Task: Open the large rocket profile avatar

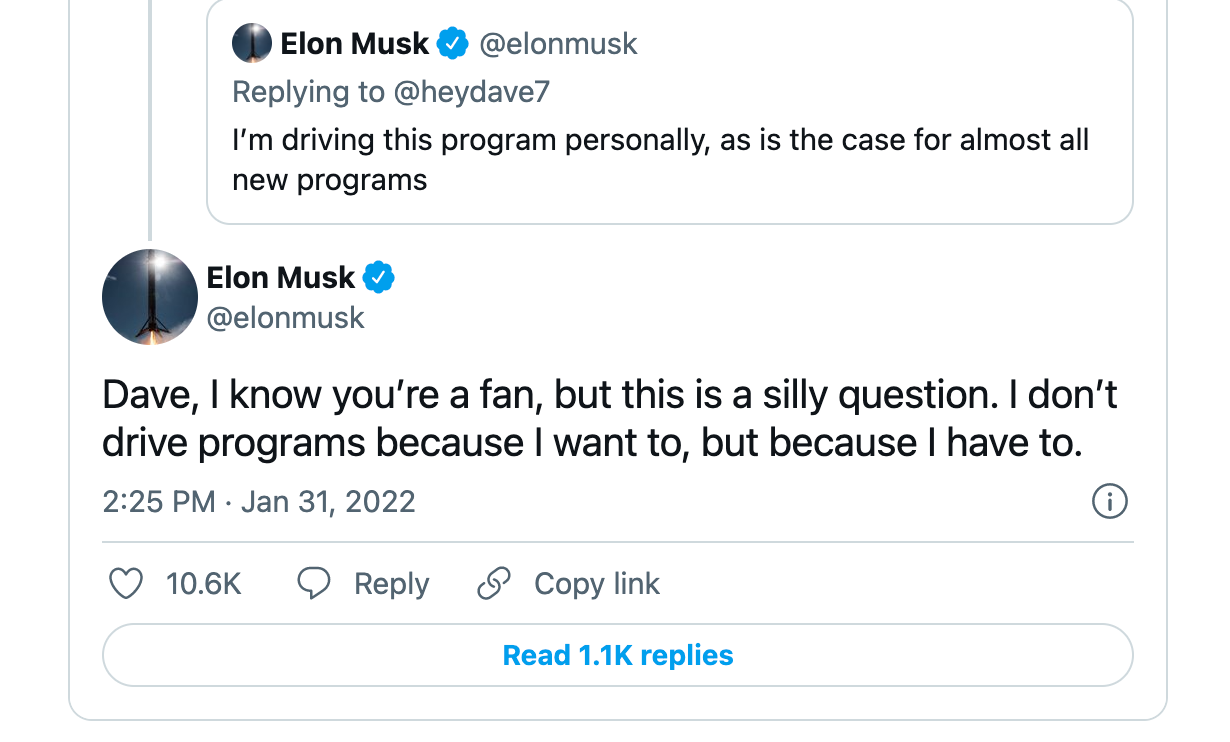Action: 150,297
